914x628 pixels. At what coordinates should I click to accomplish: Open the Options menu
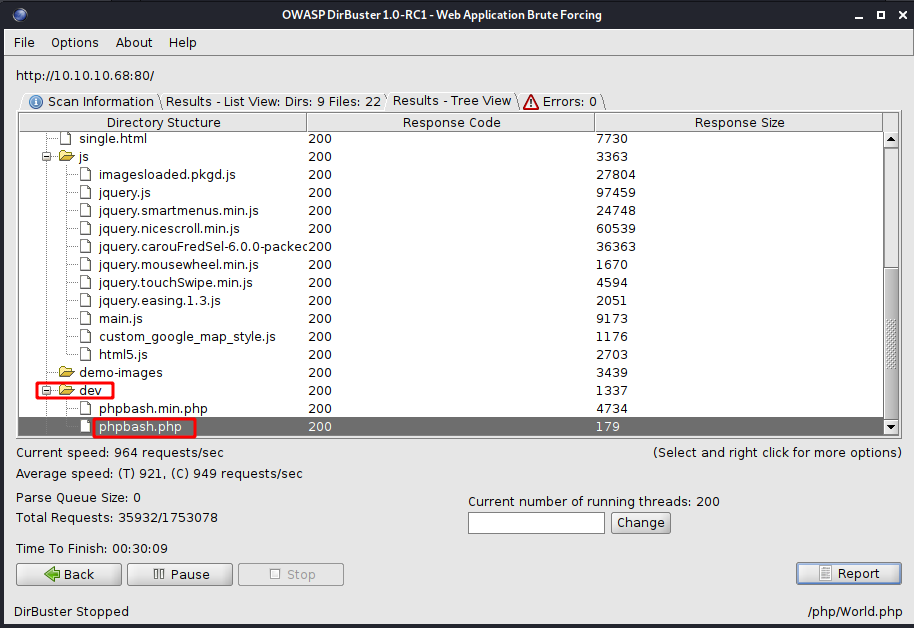point(75,43)
